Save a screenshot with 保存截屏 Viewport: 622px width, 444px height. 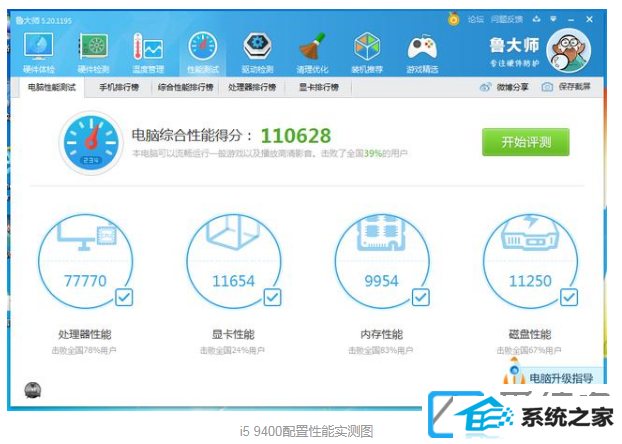pyautogui.click(x=566, y=86)
